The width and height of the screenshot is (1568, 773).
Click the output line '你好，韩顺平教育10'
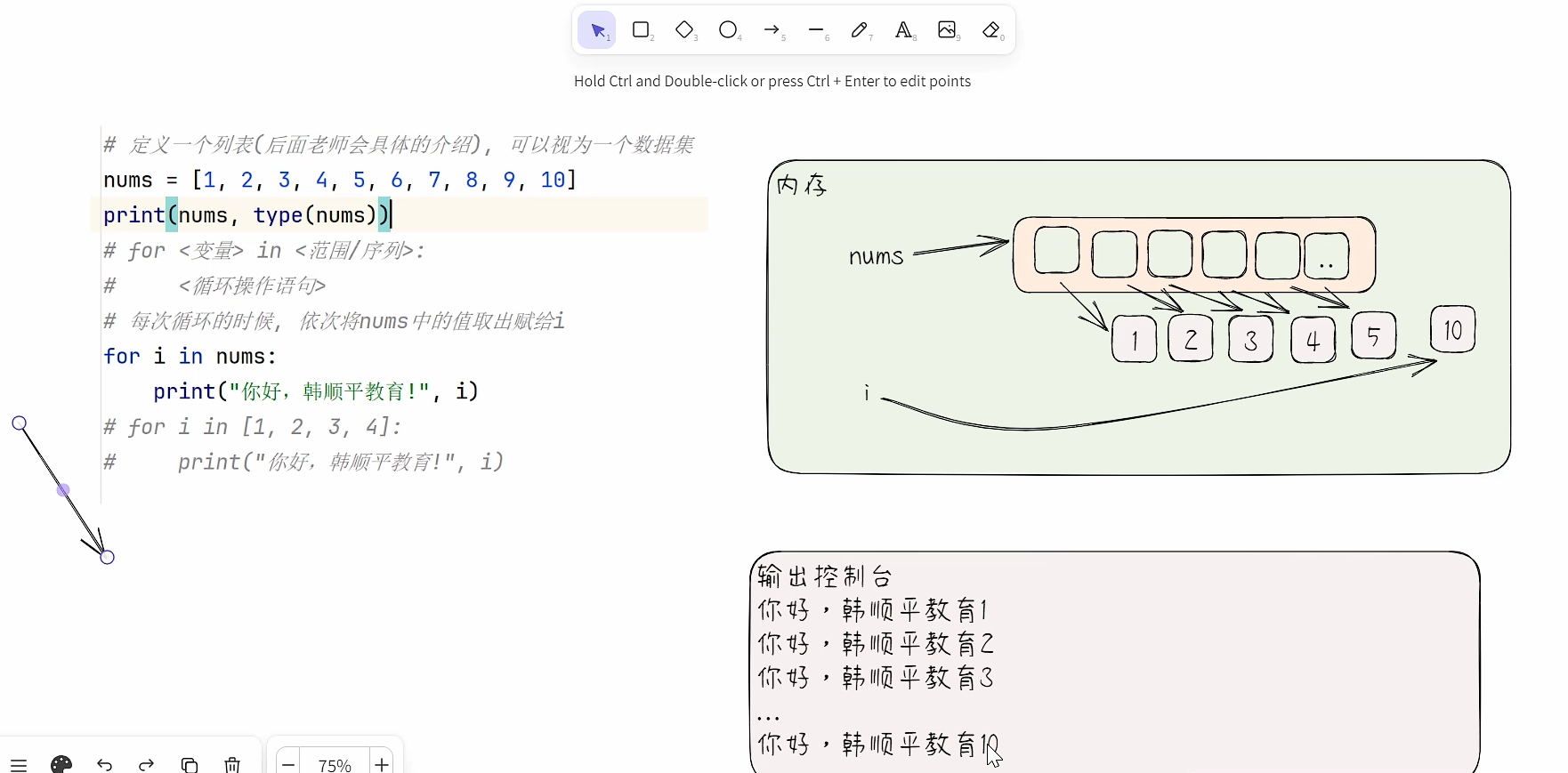[878, 744]
